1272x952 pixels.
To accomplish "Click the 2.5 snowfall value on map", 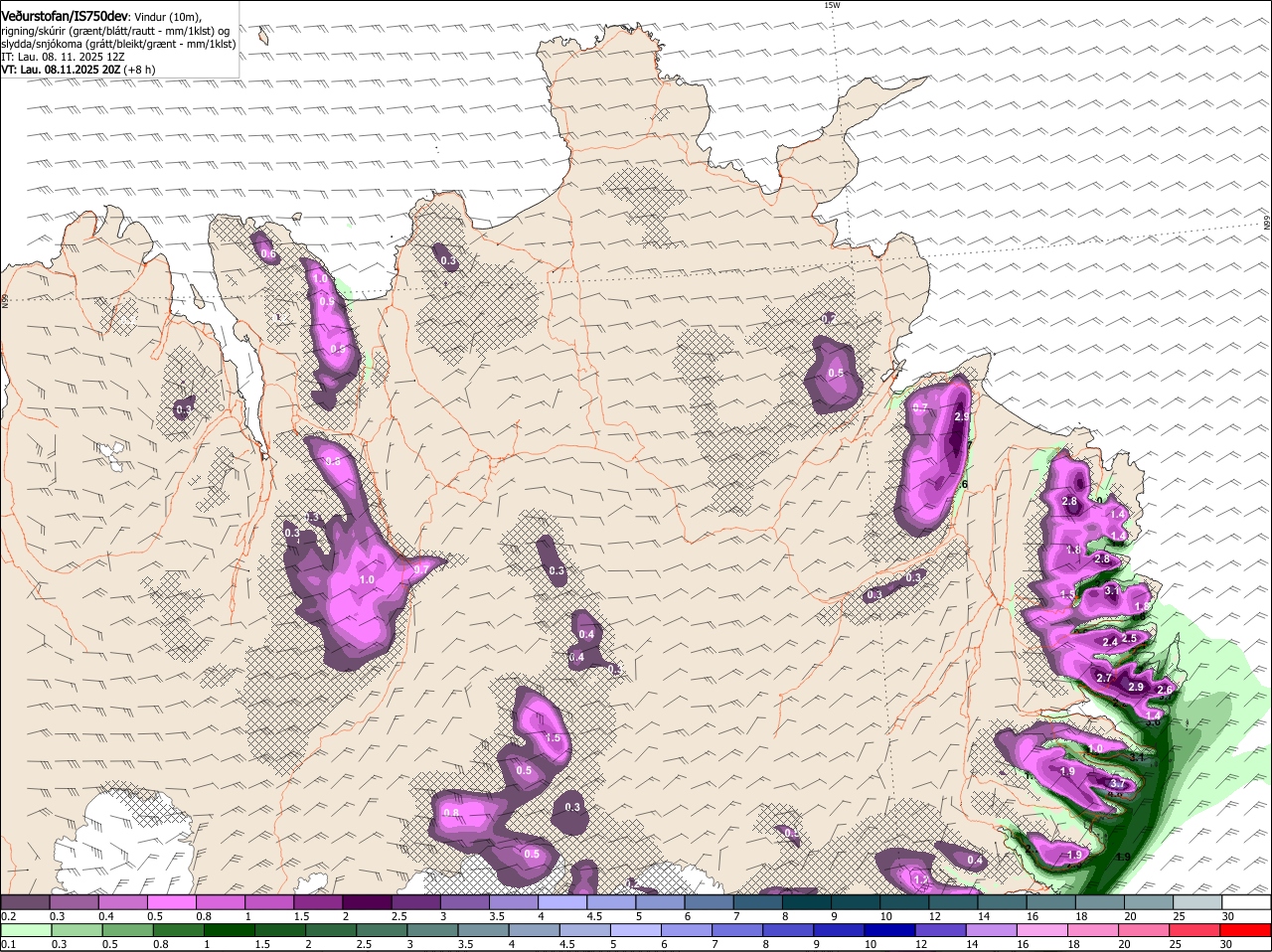I will point(1129,638).
